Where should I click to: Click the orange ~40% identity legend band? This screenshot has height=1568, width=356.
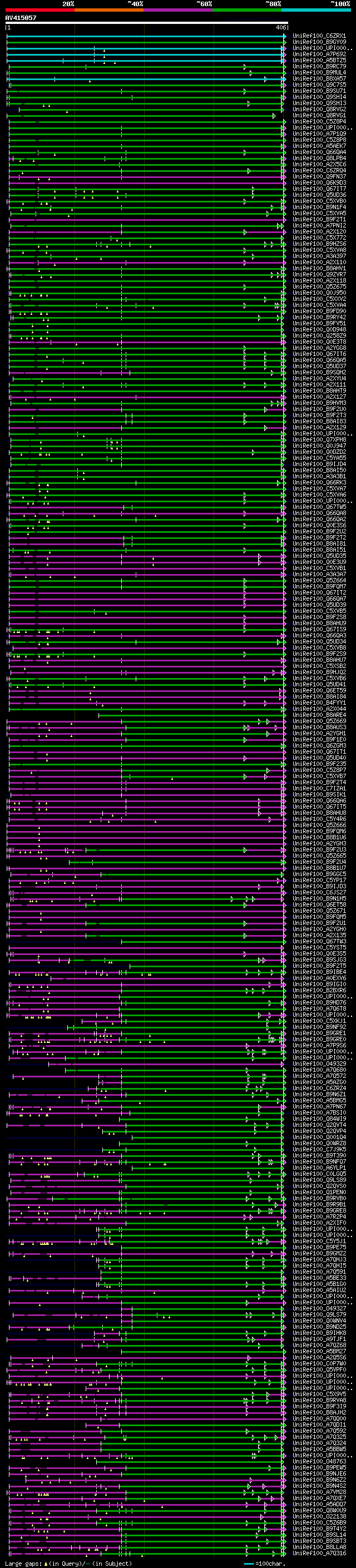click(109, 10)
